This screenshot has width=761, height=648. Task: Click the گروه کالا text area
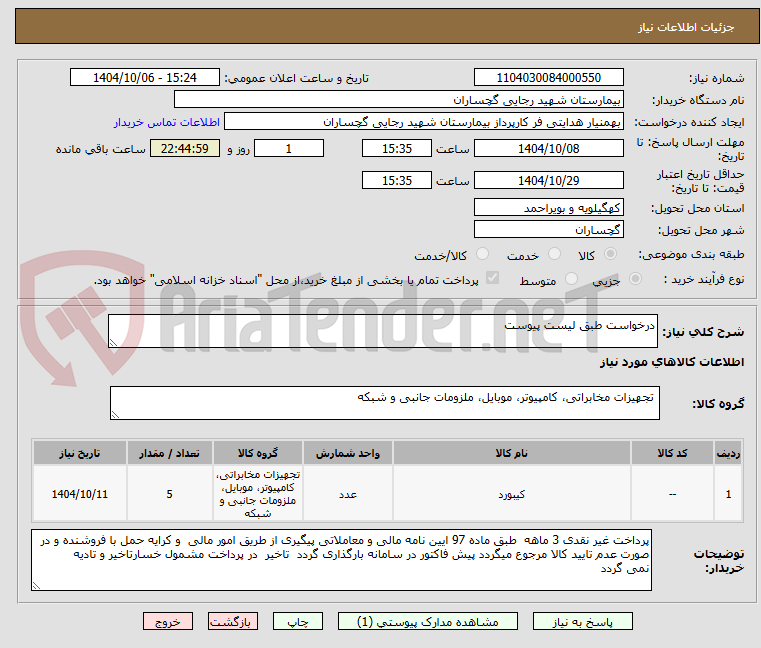coord(385,403)
